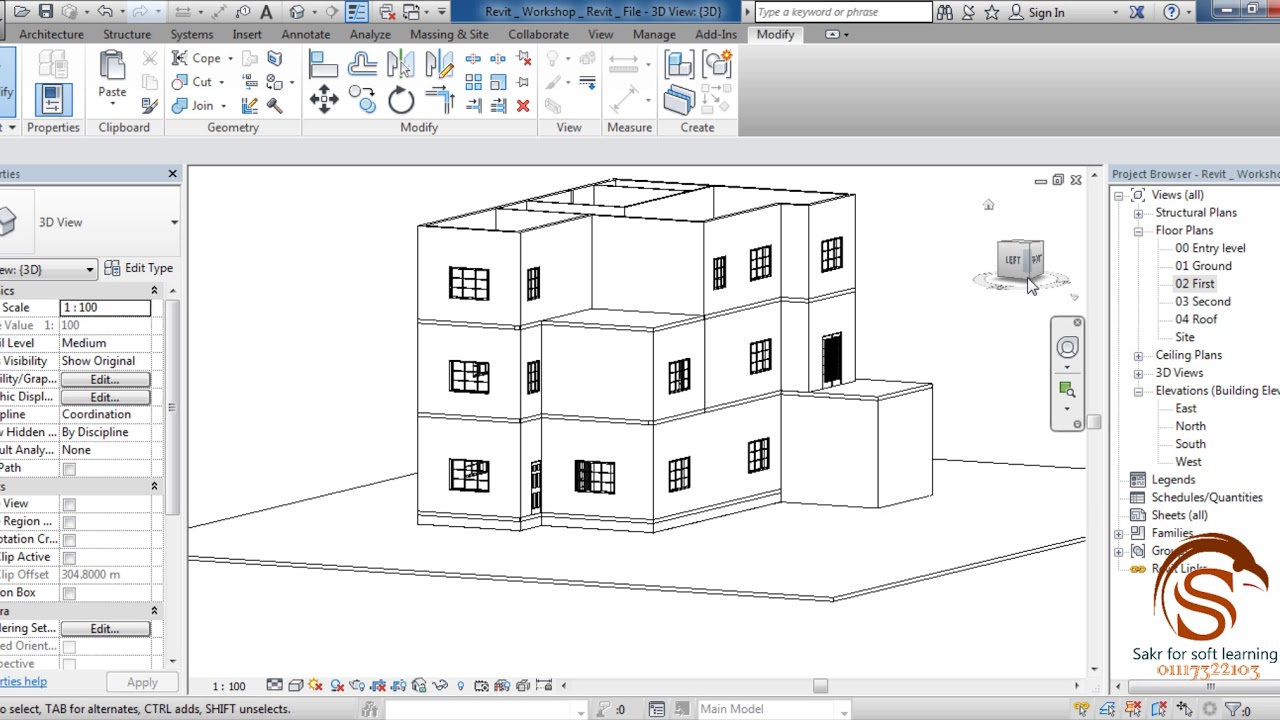This screenshot has height=720, width=1280.
Task: Click the Edit Type button
Action: [x=139, y=268]
